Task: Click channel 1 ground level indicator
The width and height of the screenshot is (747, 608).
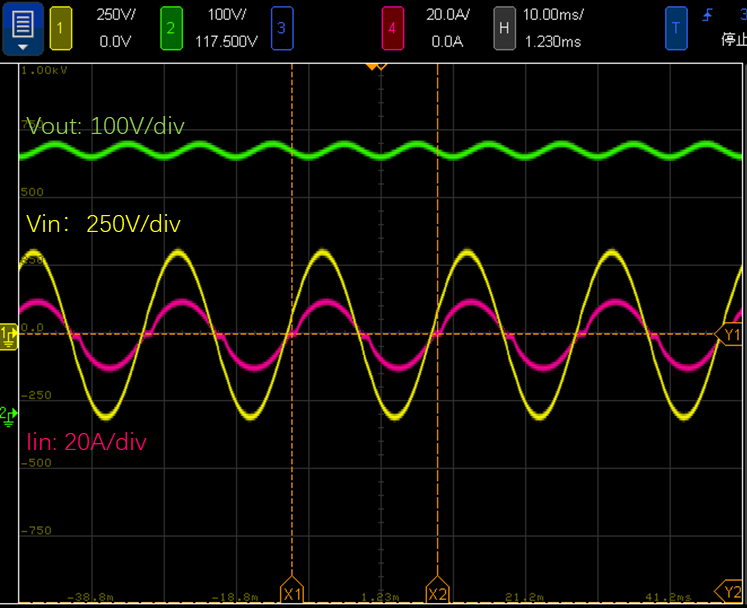Action: pyautogui.click(x=8, y=334)
